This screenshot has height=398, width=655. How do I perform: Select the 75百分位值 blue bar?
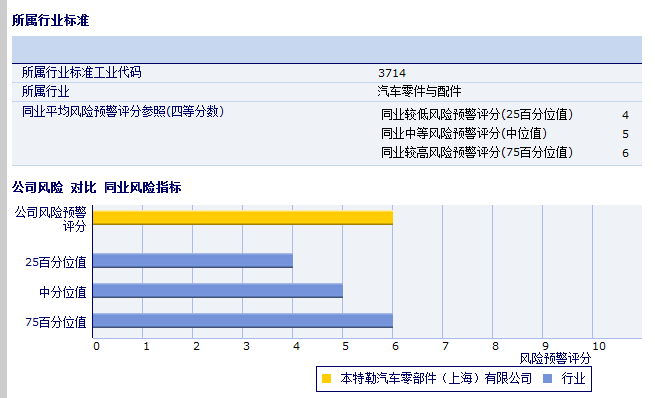tap(243, 320)
